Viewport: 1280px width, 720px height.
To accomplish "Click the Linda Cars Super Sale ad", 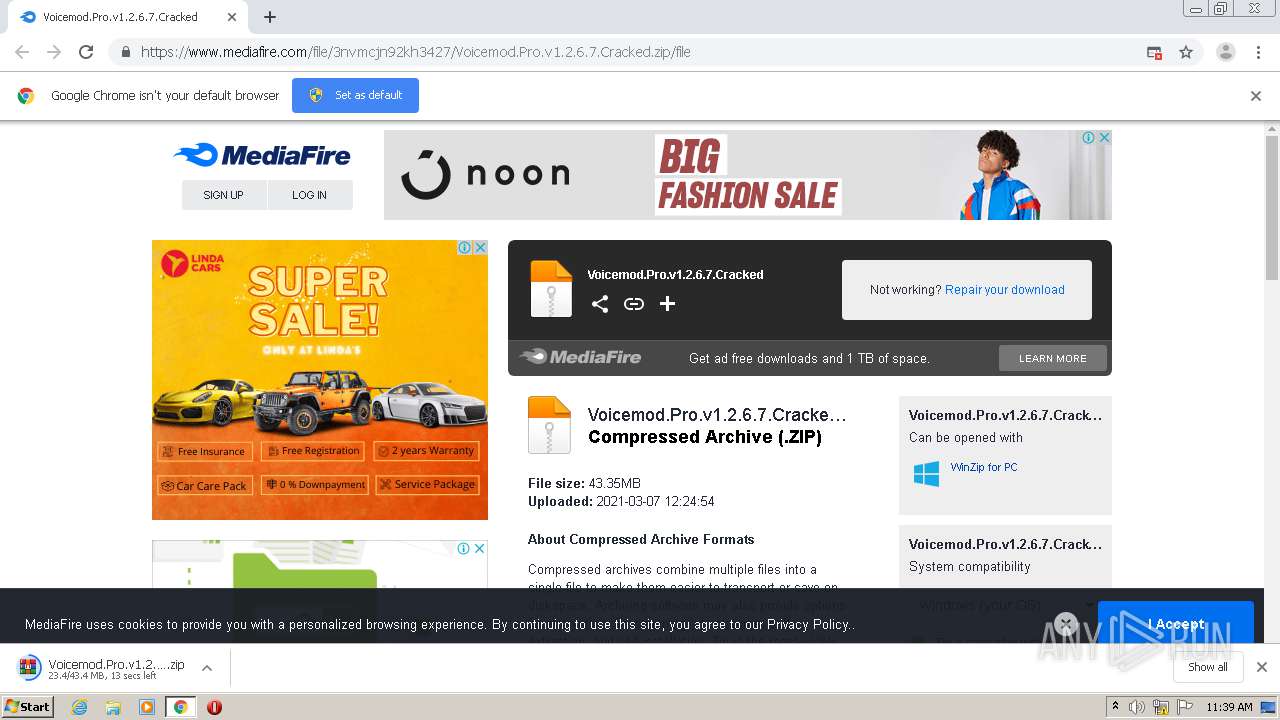I will tap(320, 380).
